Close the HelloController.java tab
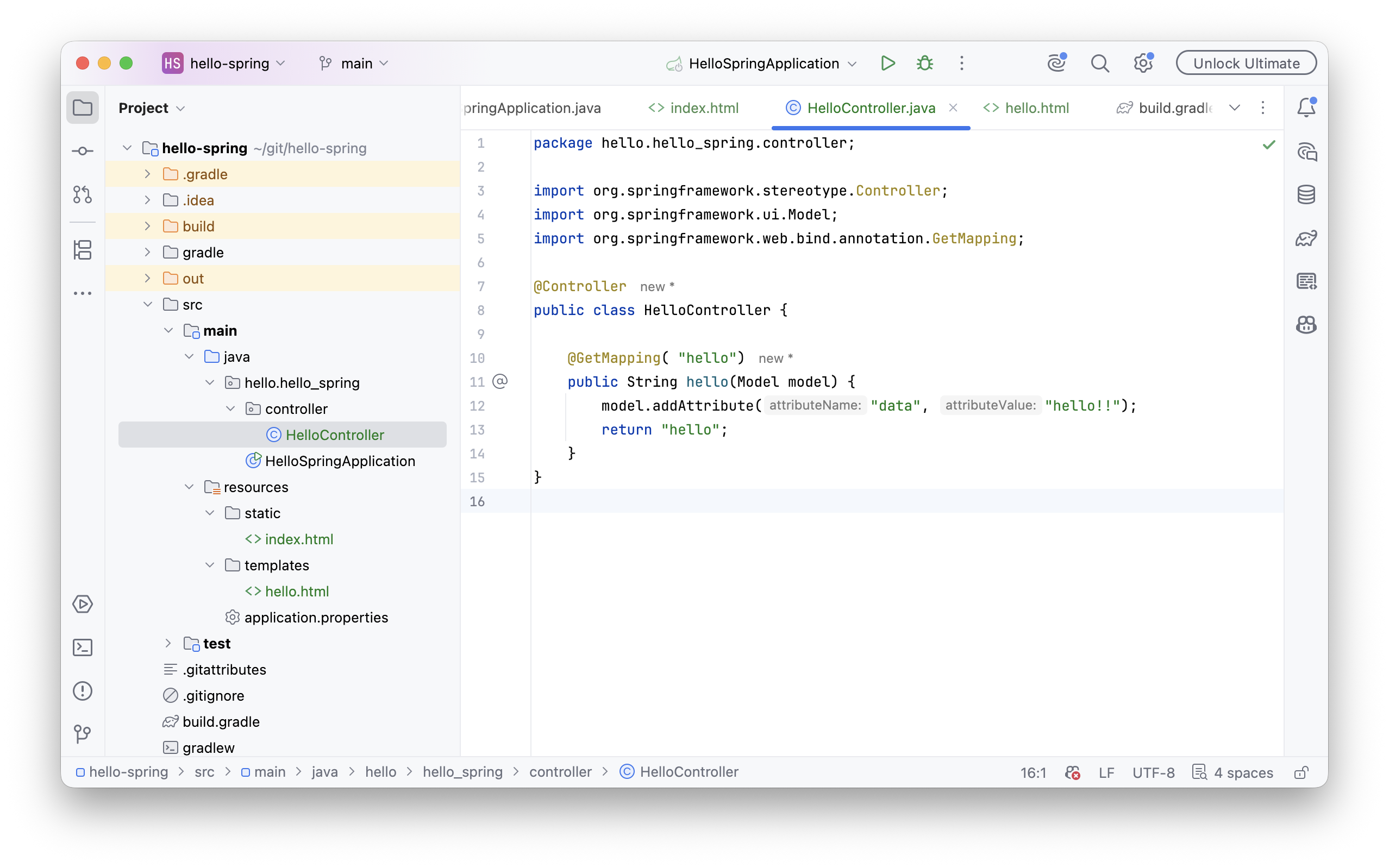The width and height of the screenshot is (1389, 868). pyautogui.click(x=953, y=108)
